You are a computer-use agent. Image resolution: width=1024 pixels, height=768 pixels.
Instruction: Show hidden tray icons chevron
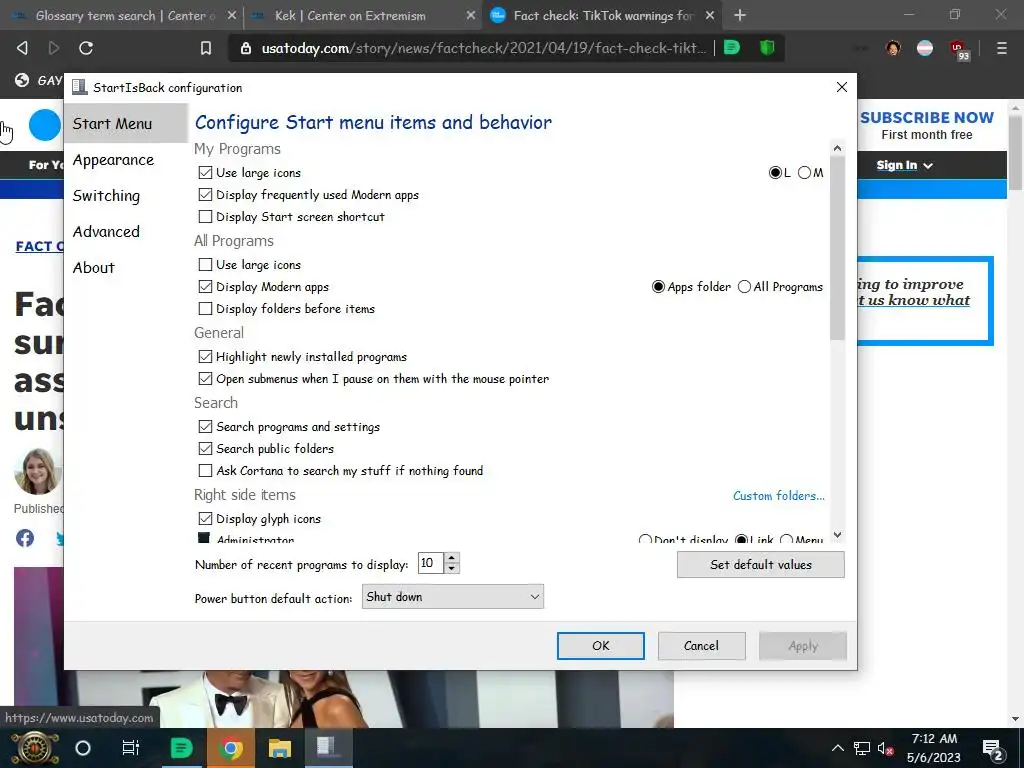837,748
